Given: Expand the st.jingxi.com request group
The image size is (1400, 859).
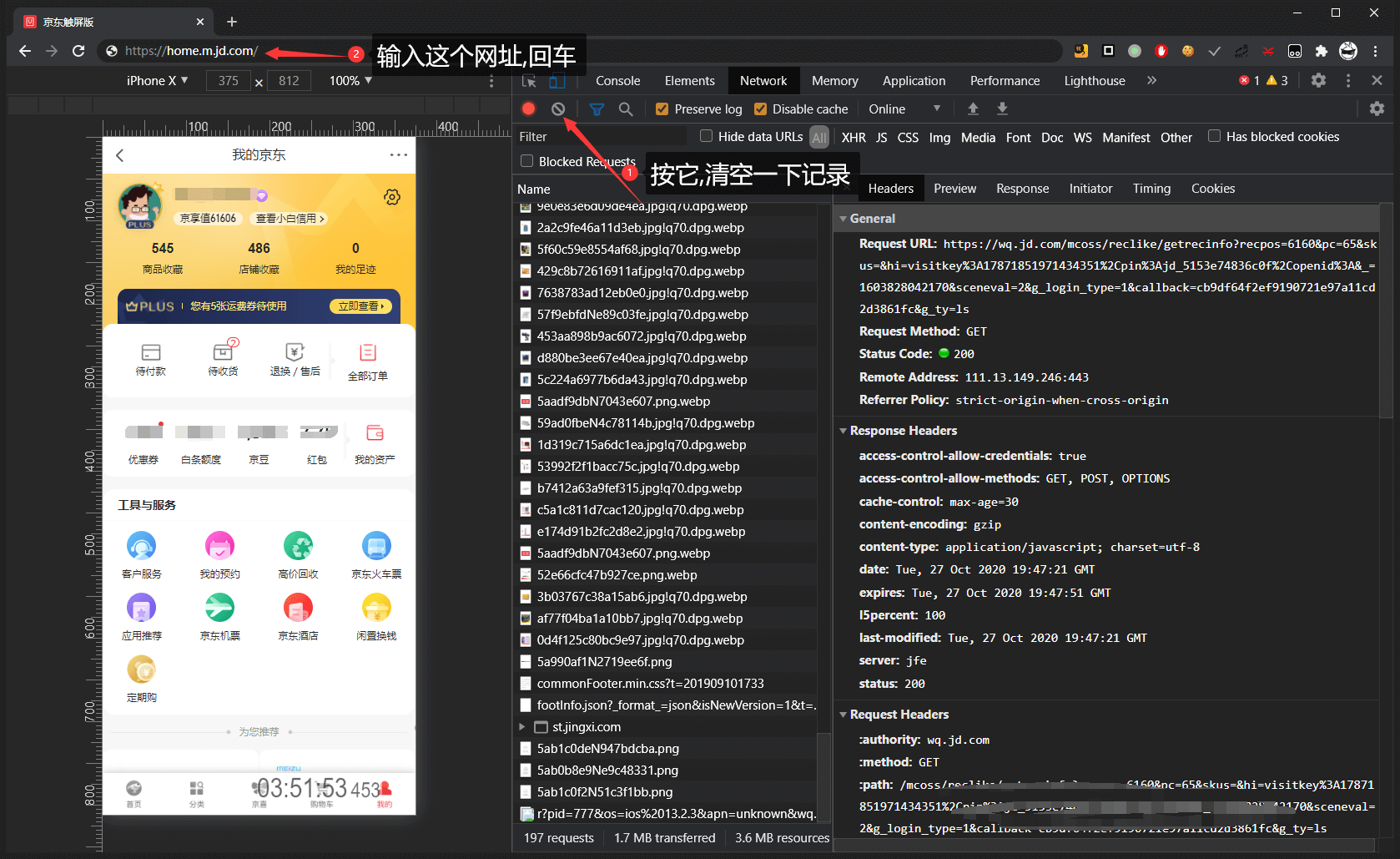Looking at the screenshot, I should pyautogui.click(x=522, y=727).
